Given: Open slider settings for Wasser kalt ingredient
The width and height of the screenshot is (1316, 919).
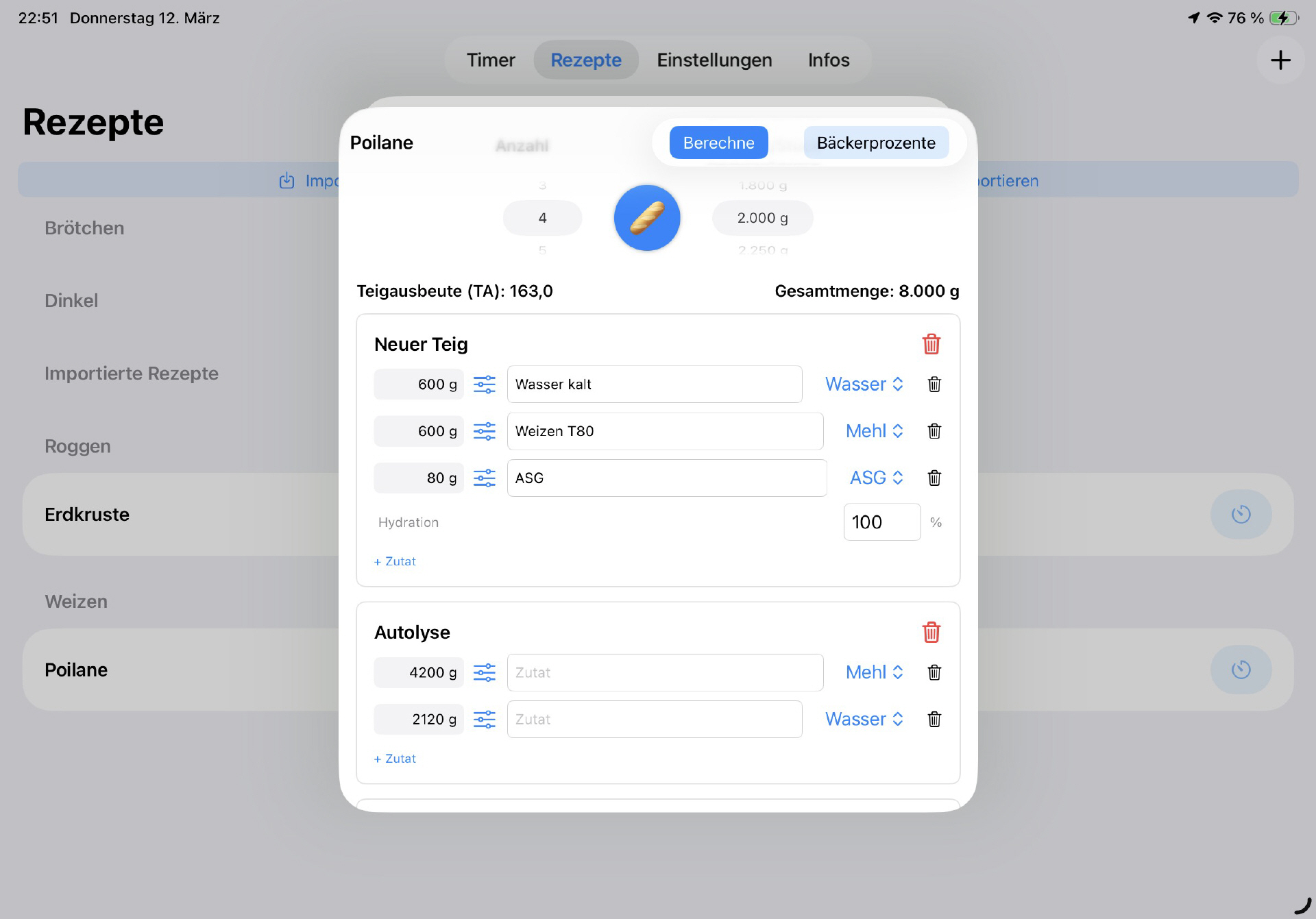Looking at the screenshot, I should [485, 384].
